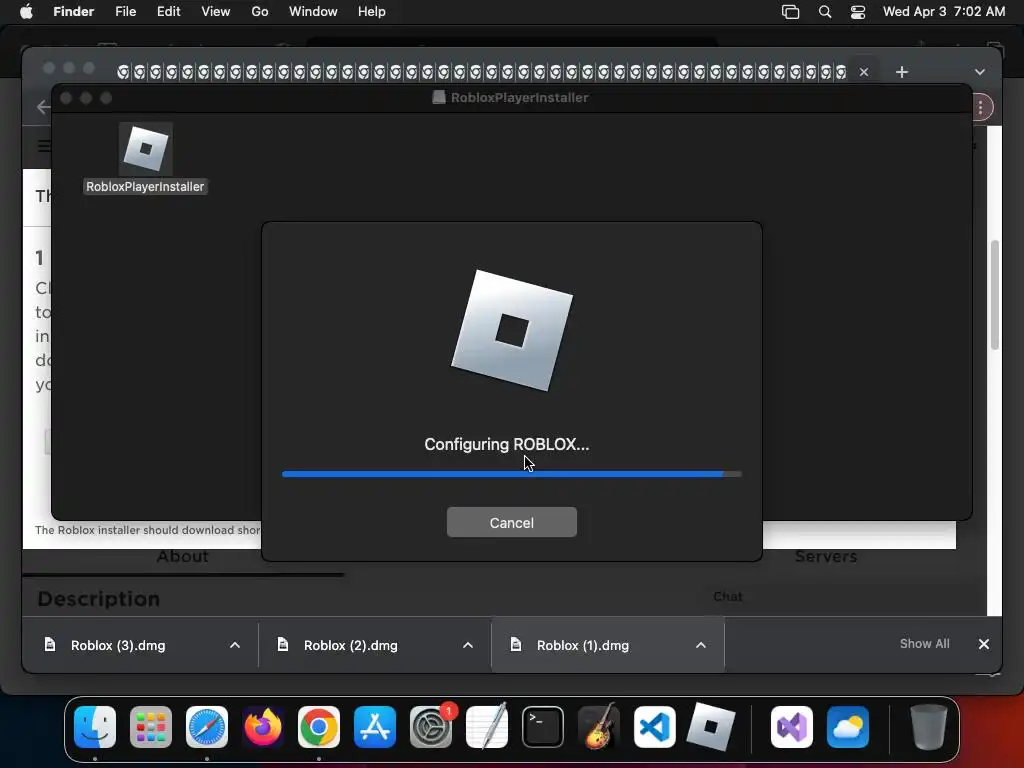Click the RobloxPlayerInstaller window title
Image resolution: width=1024 pixels, height=768 pixels.
pos(519,97)
